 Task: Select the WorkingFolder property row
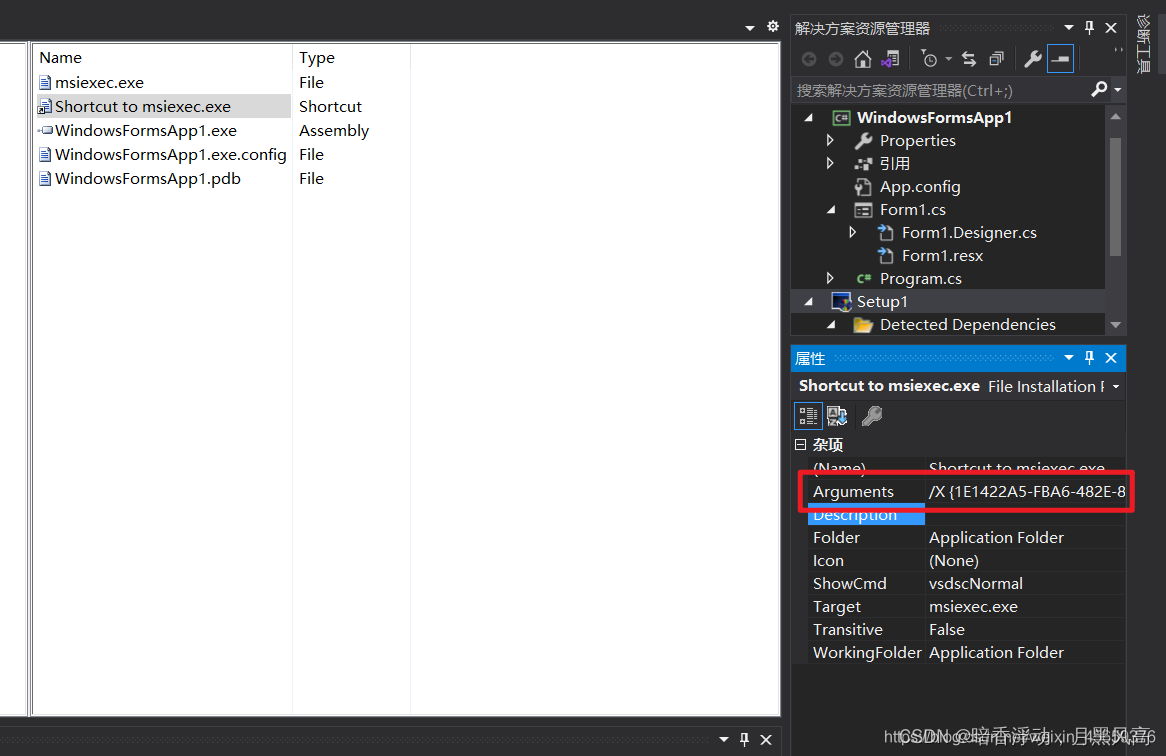[x=967, y=653]
